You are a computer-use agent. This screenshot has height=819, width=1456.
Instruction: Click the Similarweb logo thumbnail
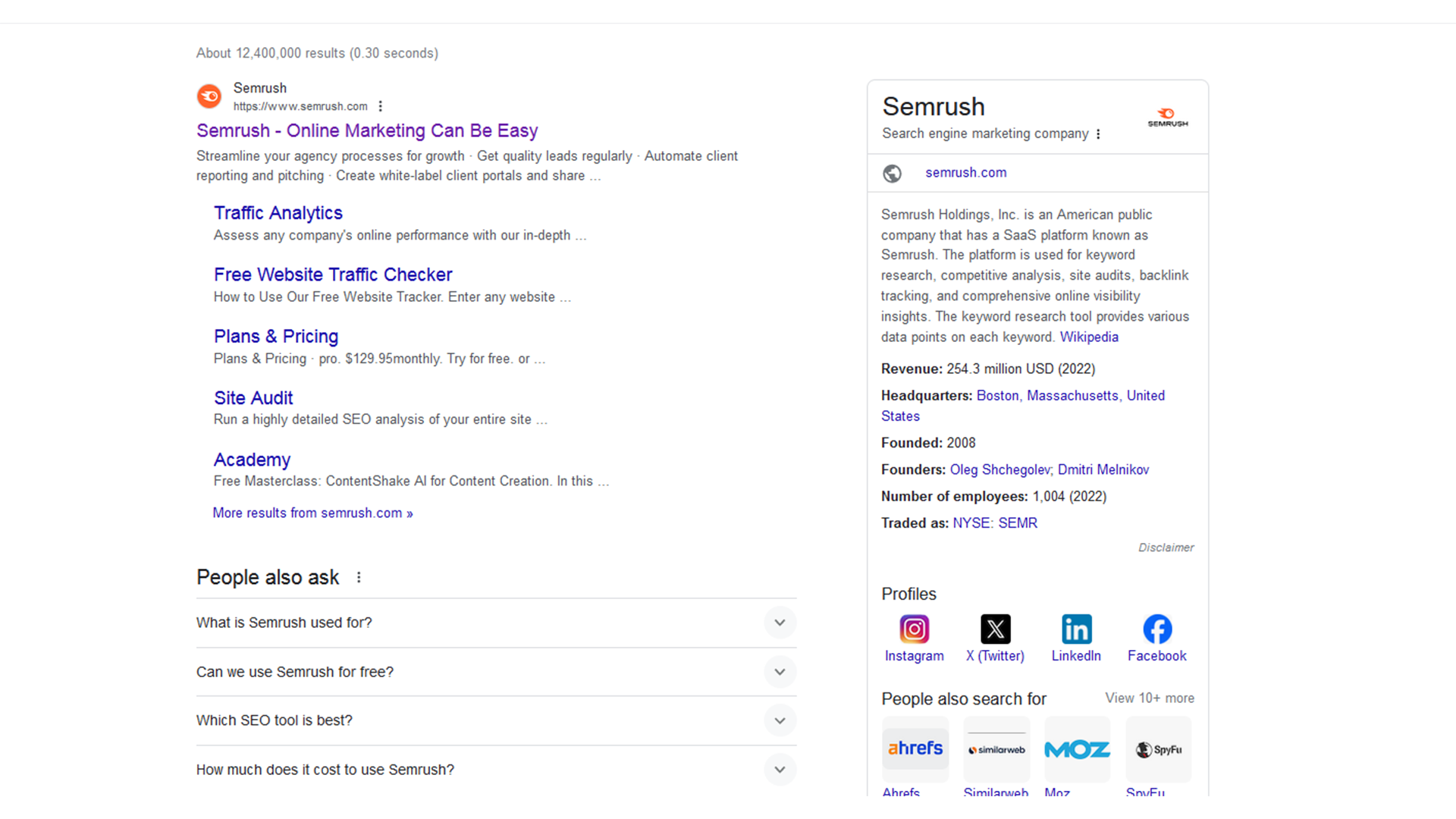point(996,749)
